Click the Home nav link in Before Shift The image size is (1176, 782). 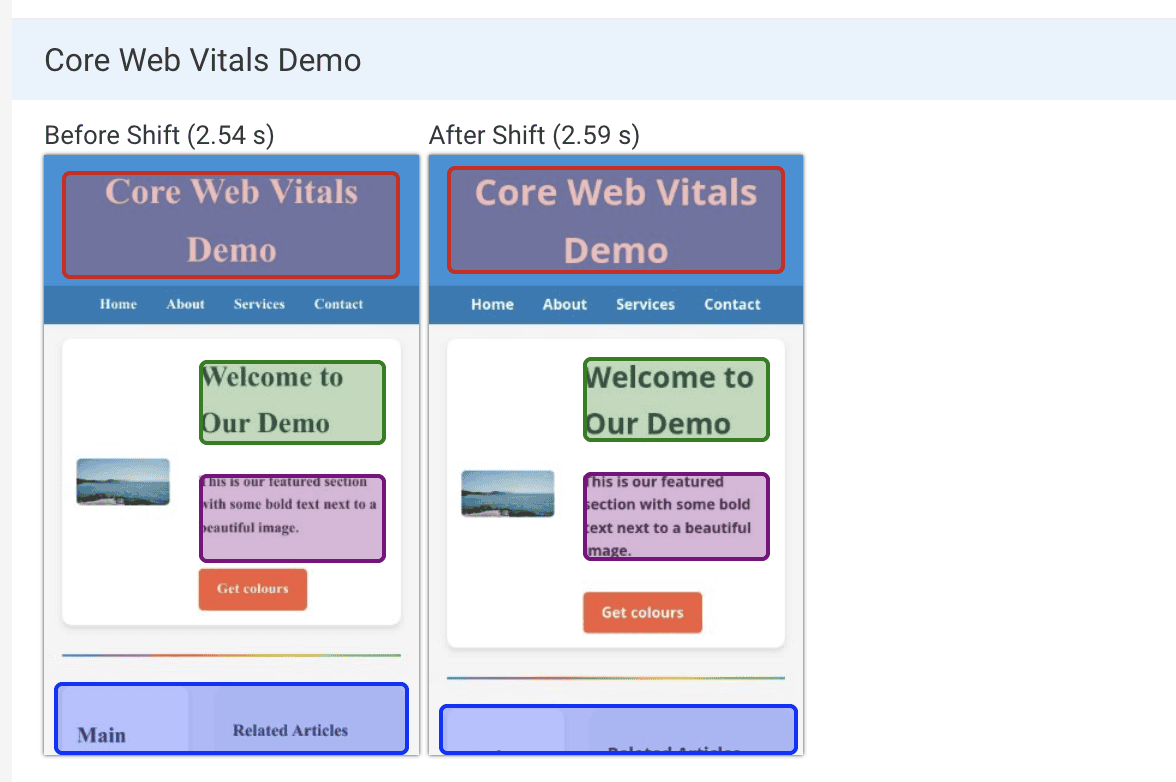(117, 304)
